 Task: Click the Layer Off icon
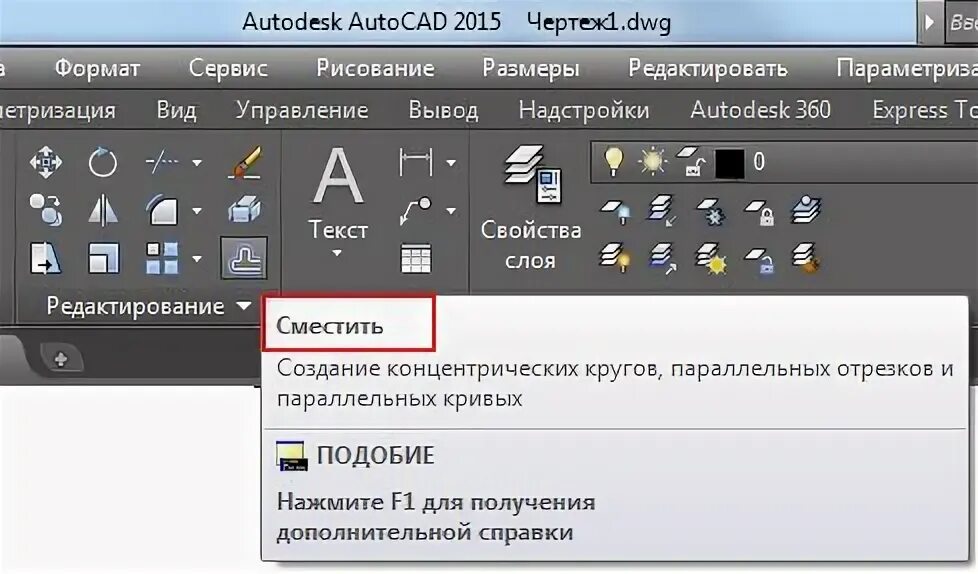(616, 211)
